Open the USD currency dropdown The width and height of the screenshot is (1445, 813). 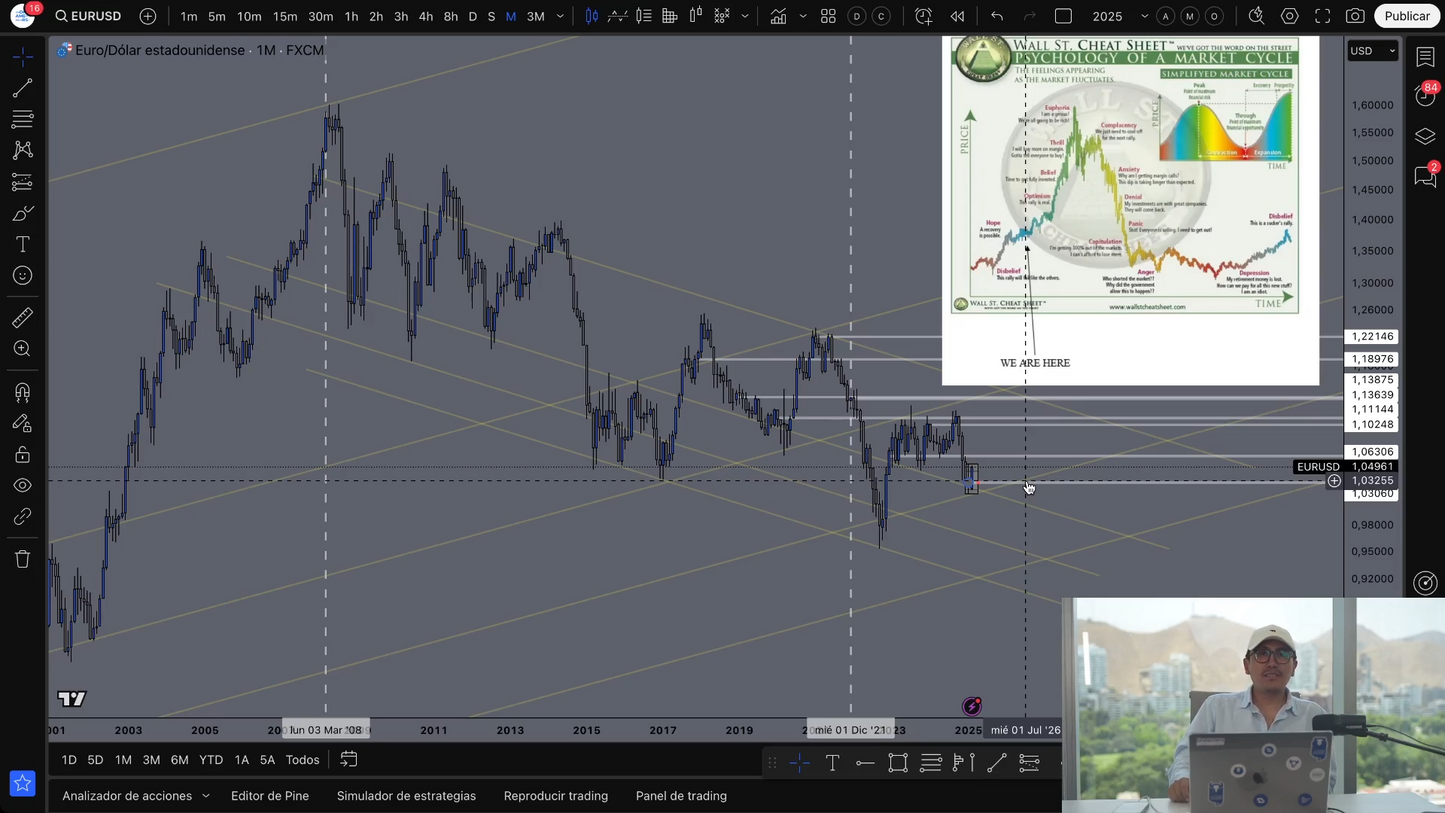click(x=1372, y=51)
